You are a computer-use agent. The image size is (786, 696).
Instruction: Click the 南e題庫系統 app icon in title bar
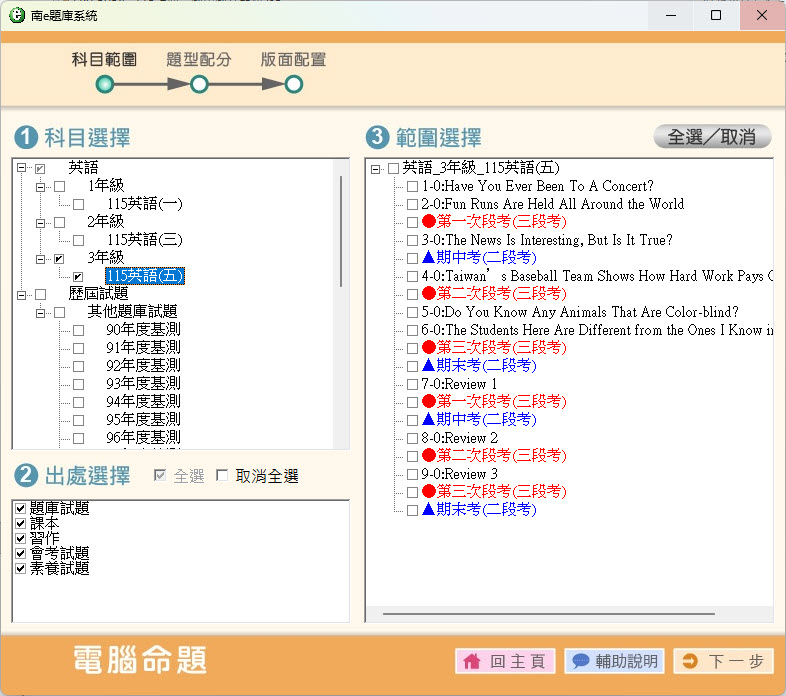[17, 16]
